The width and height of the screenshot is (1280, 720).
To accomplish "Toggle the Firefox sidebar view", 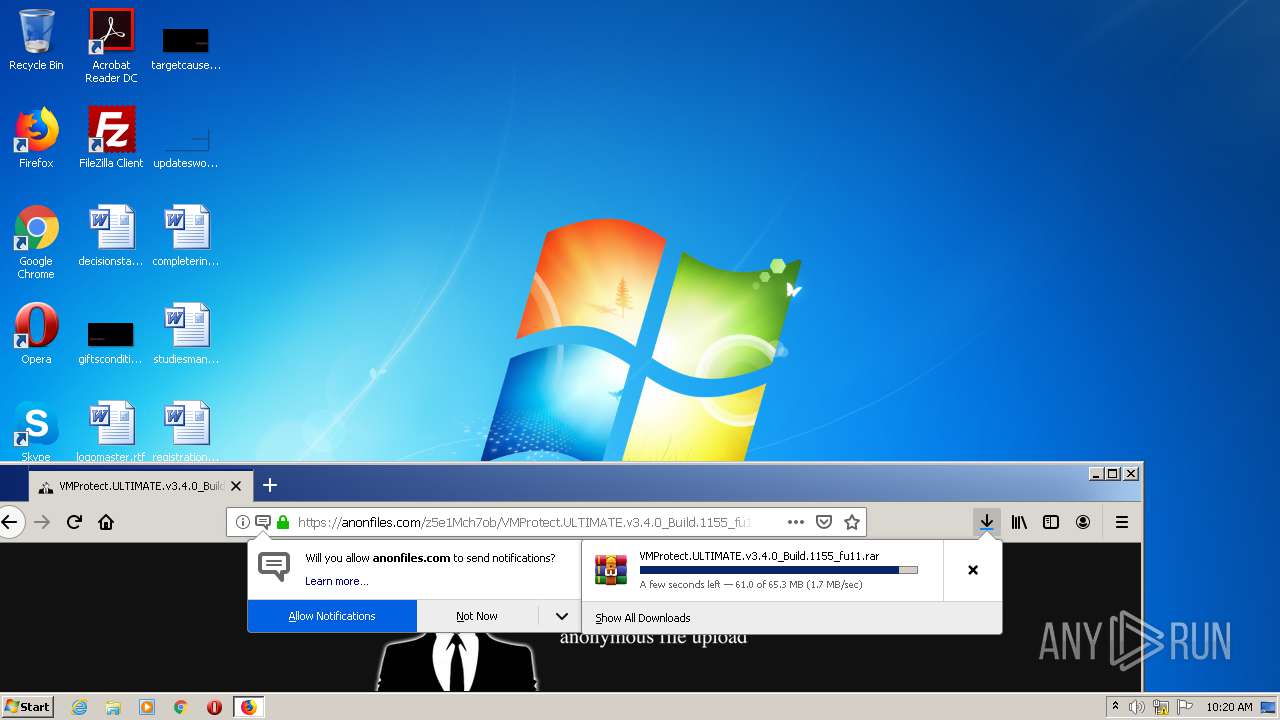I will click(1051, 522).
